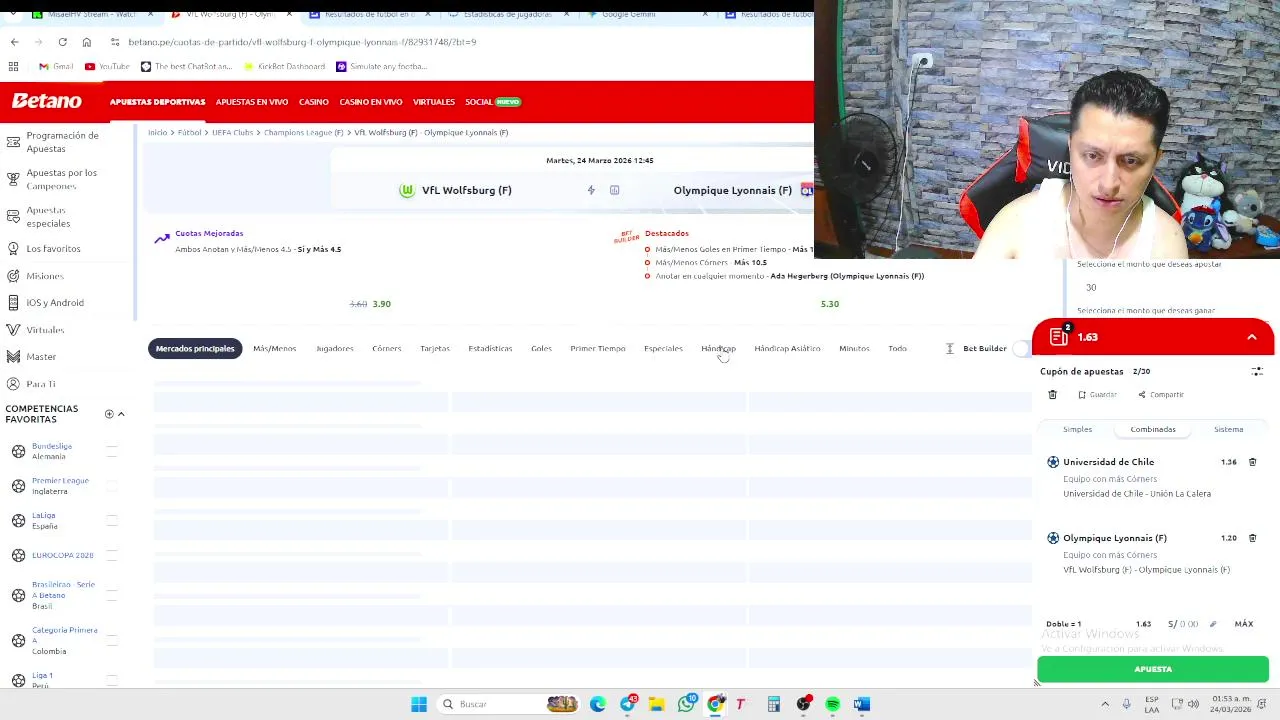Switch to Córners markets tab
The height and width of the screenshot is (720, 1280).
pos(386,348)
